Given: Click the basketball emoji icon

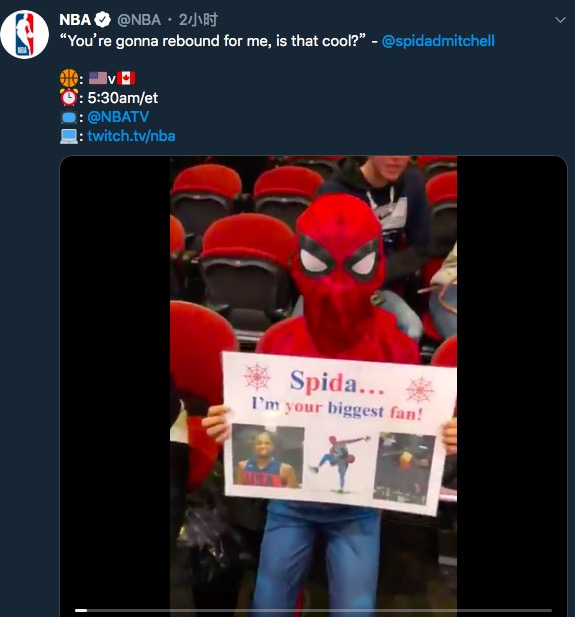Looking at the screenshot, I should point(69,78).
